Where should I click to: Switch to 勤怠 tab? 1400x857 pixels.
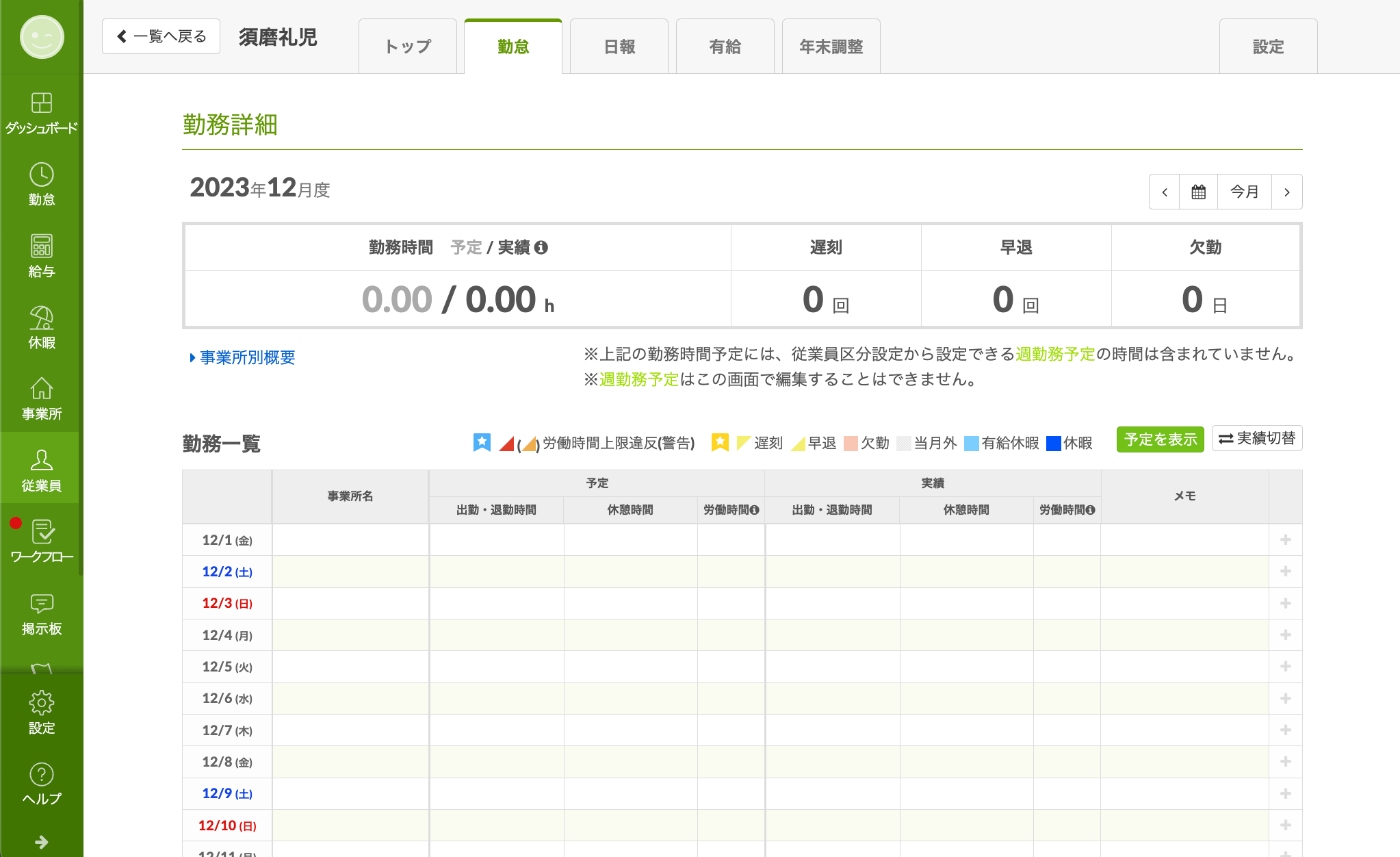click(513, 47)
